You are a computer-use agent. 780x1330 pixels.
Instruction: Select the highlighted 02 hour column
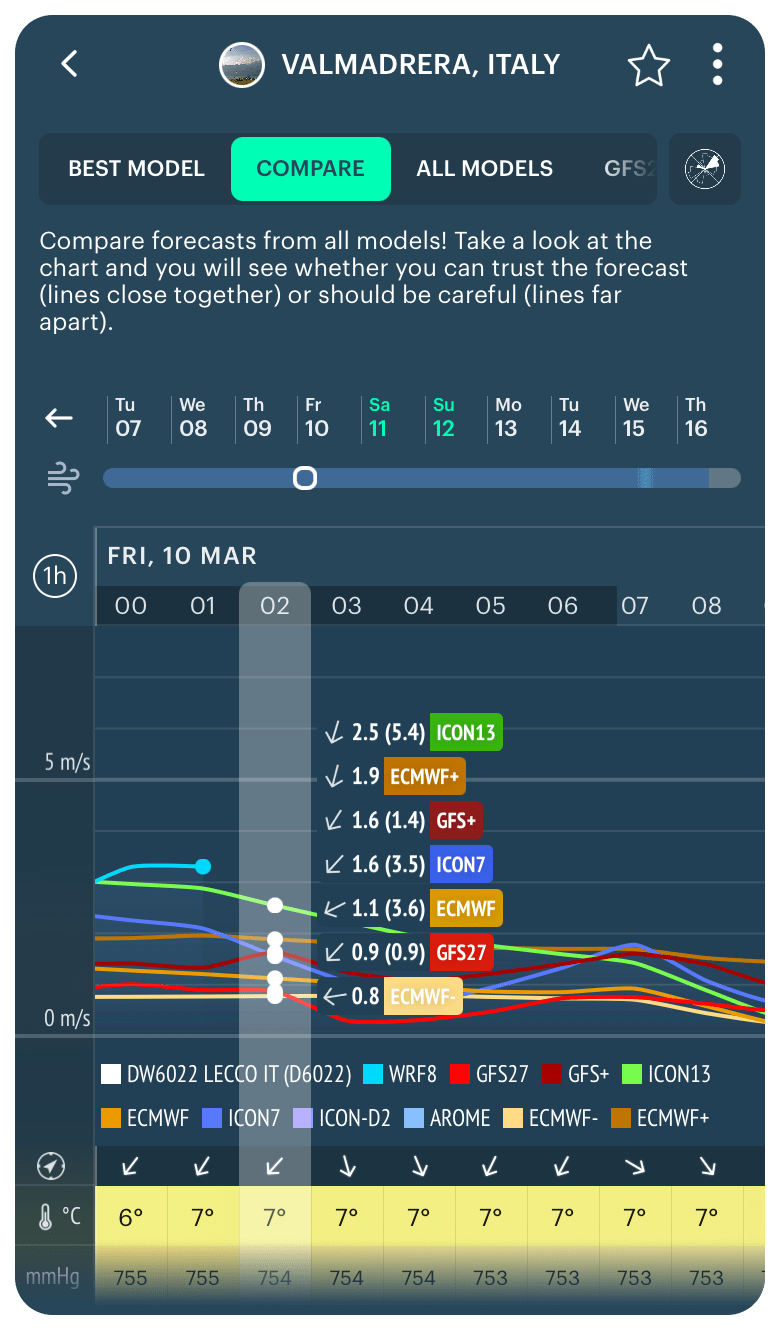[x=274, y=605]
